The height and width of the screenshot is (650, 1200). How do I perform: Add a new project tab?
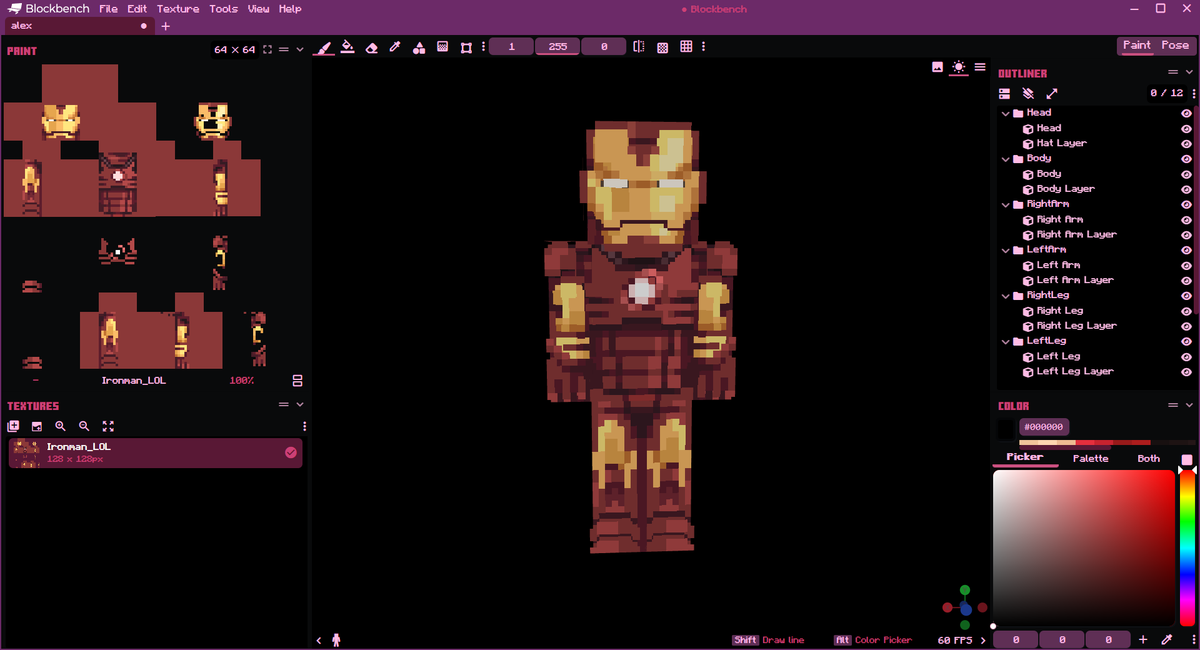point(166,26)
